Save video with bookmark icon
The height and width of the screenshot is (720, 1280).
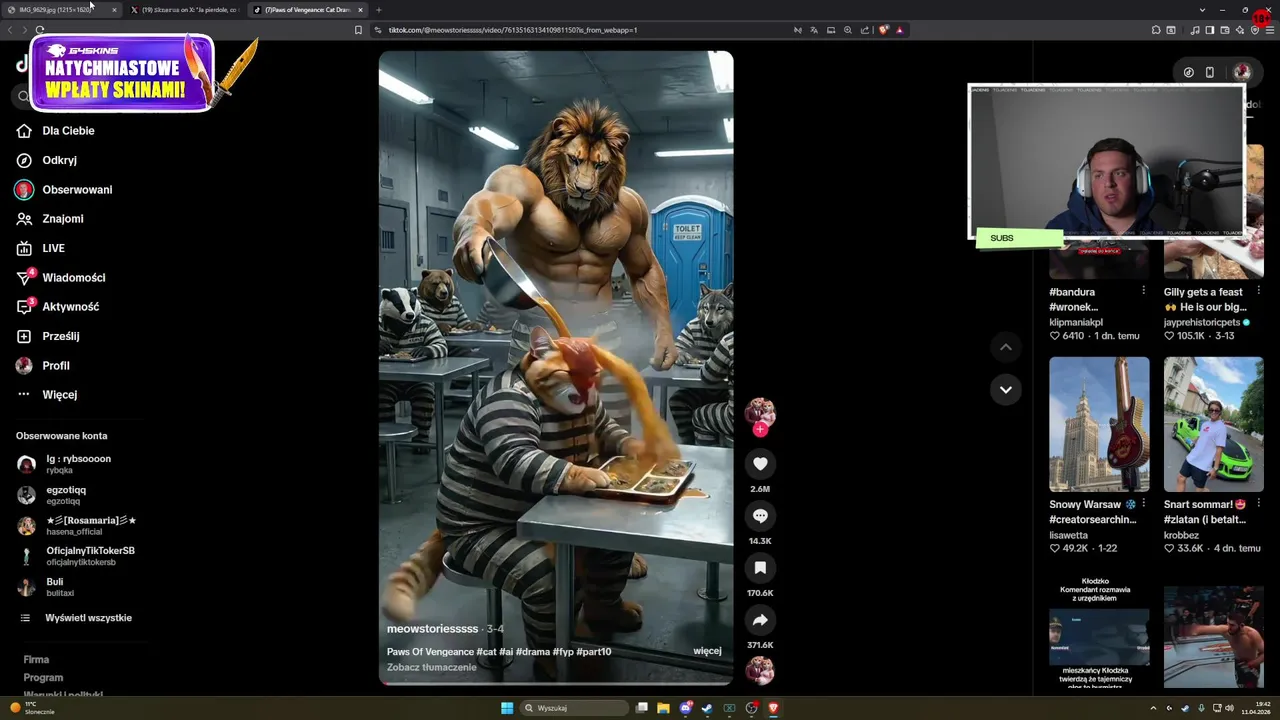click(760, 568)
